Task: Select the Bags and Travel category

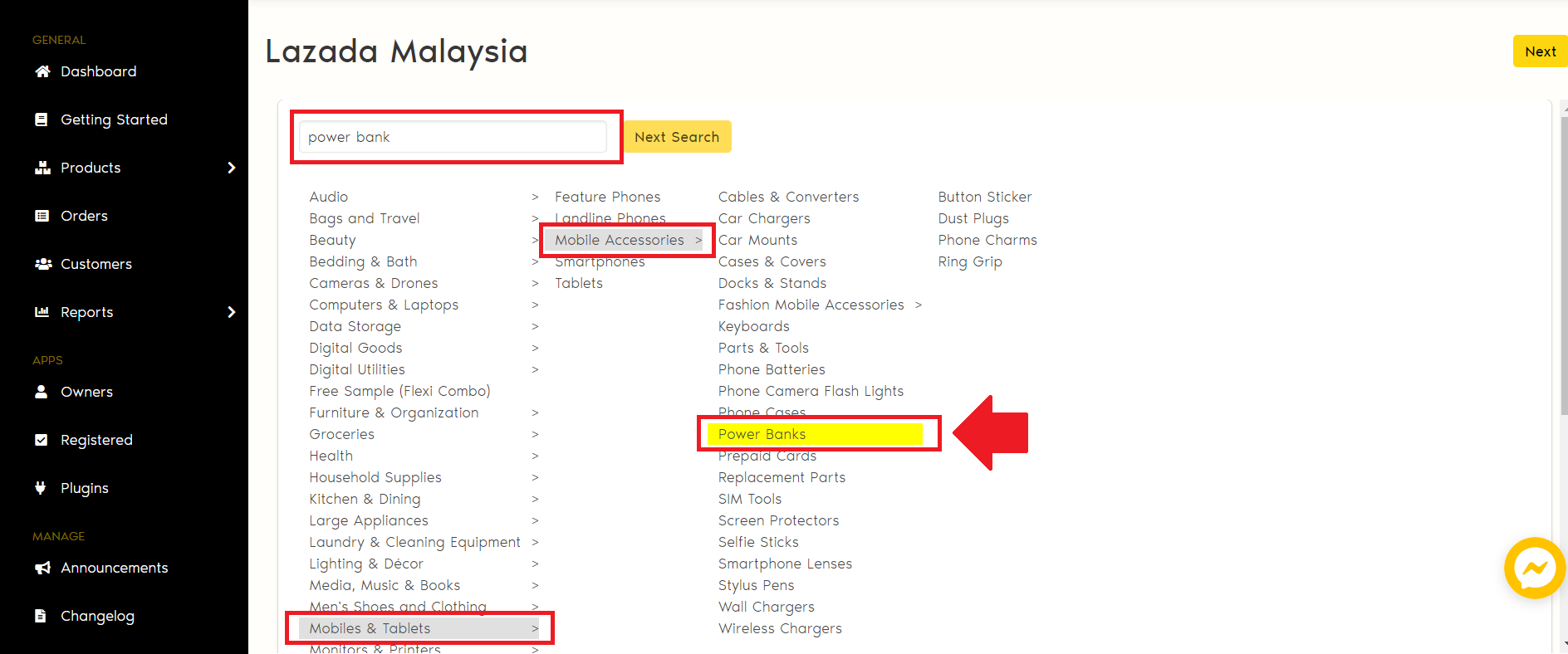Action: pyautogui.click(x=365, y=218)
